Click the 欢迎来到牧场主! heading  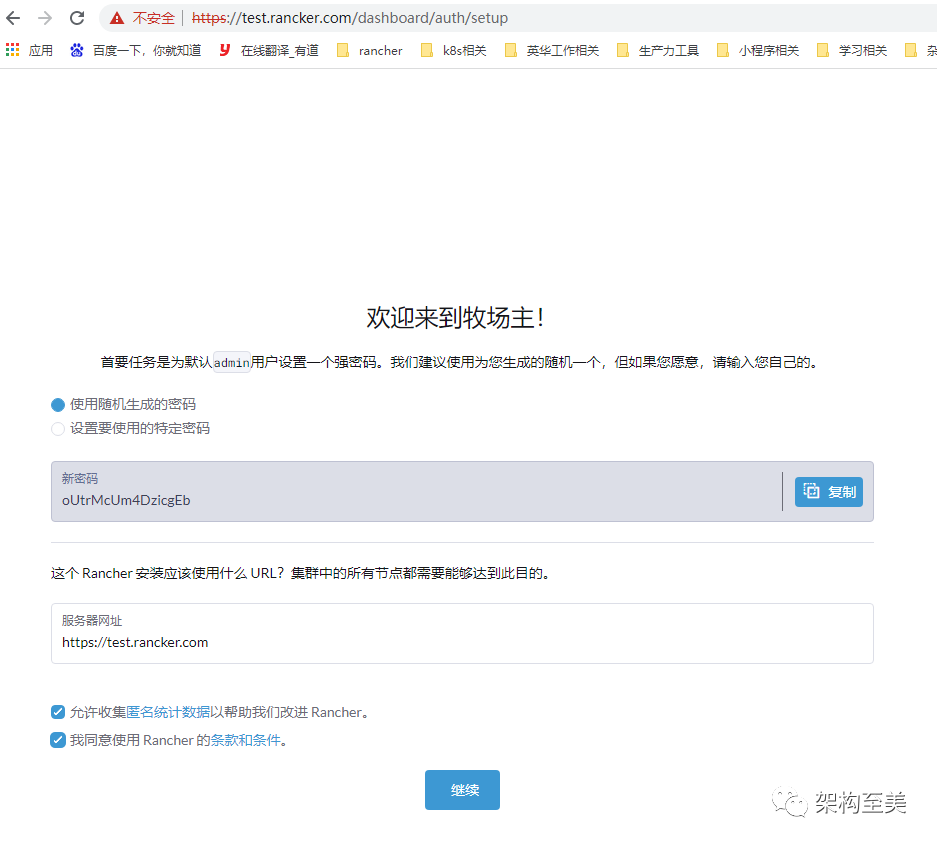tap(456, 317)
